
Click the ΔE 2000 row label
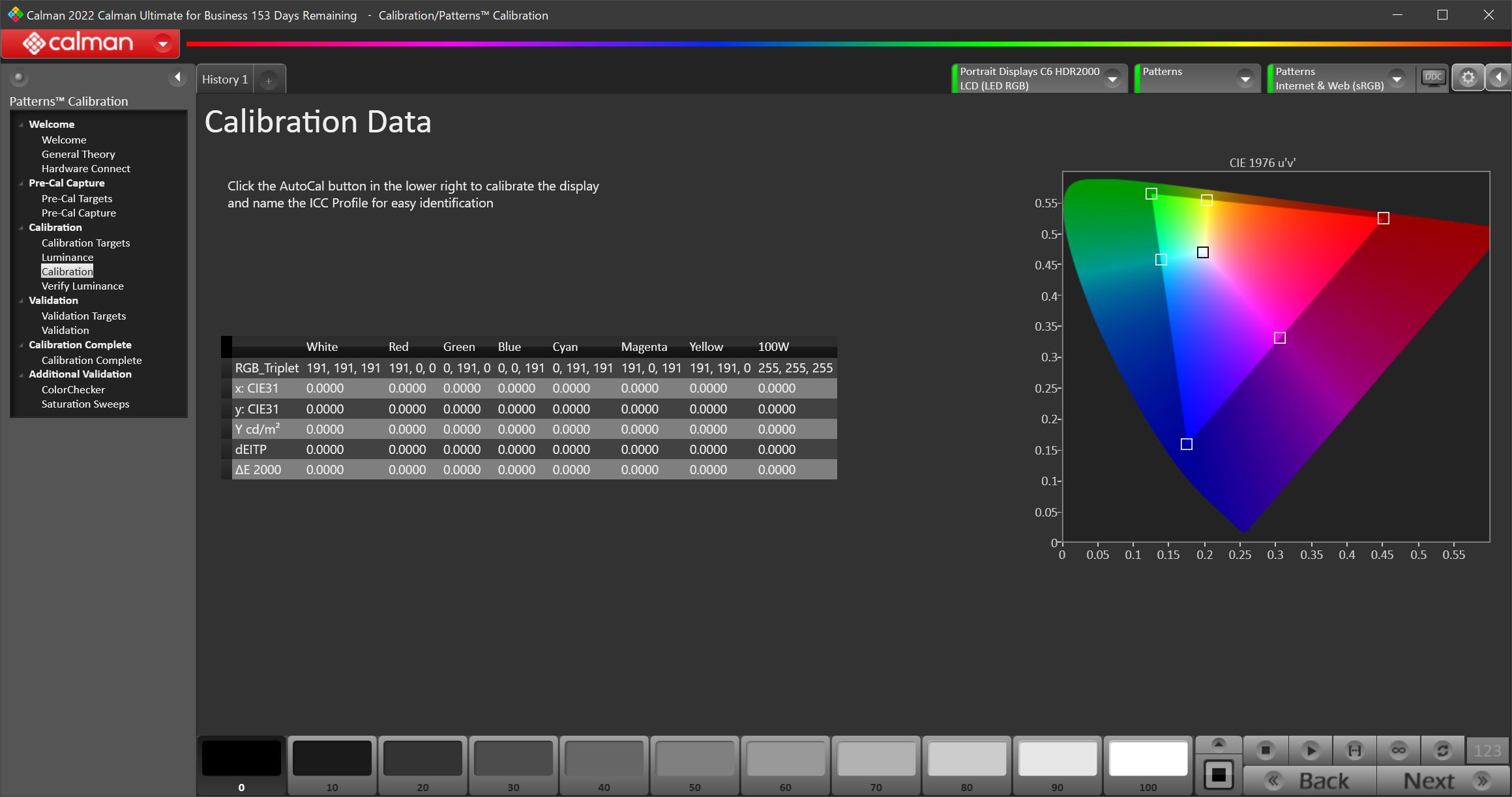258,470
